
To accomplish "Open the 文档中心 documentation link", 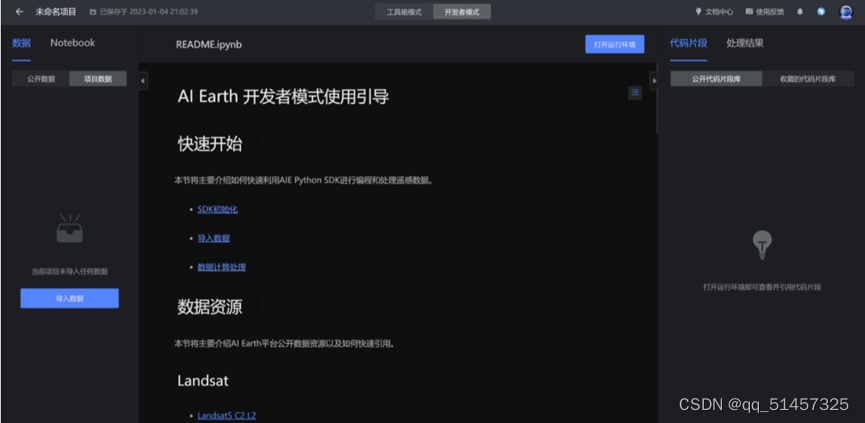I will (714, 12).
